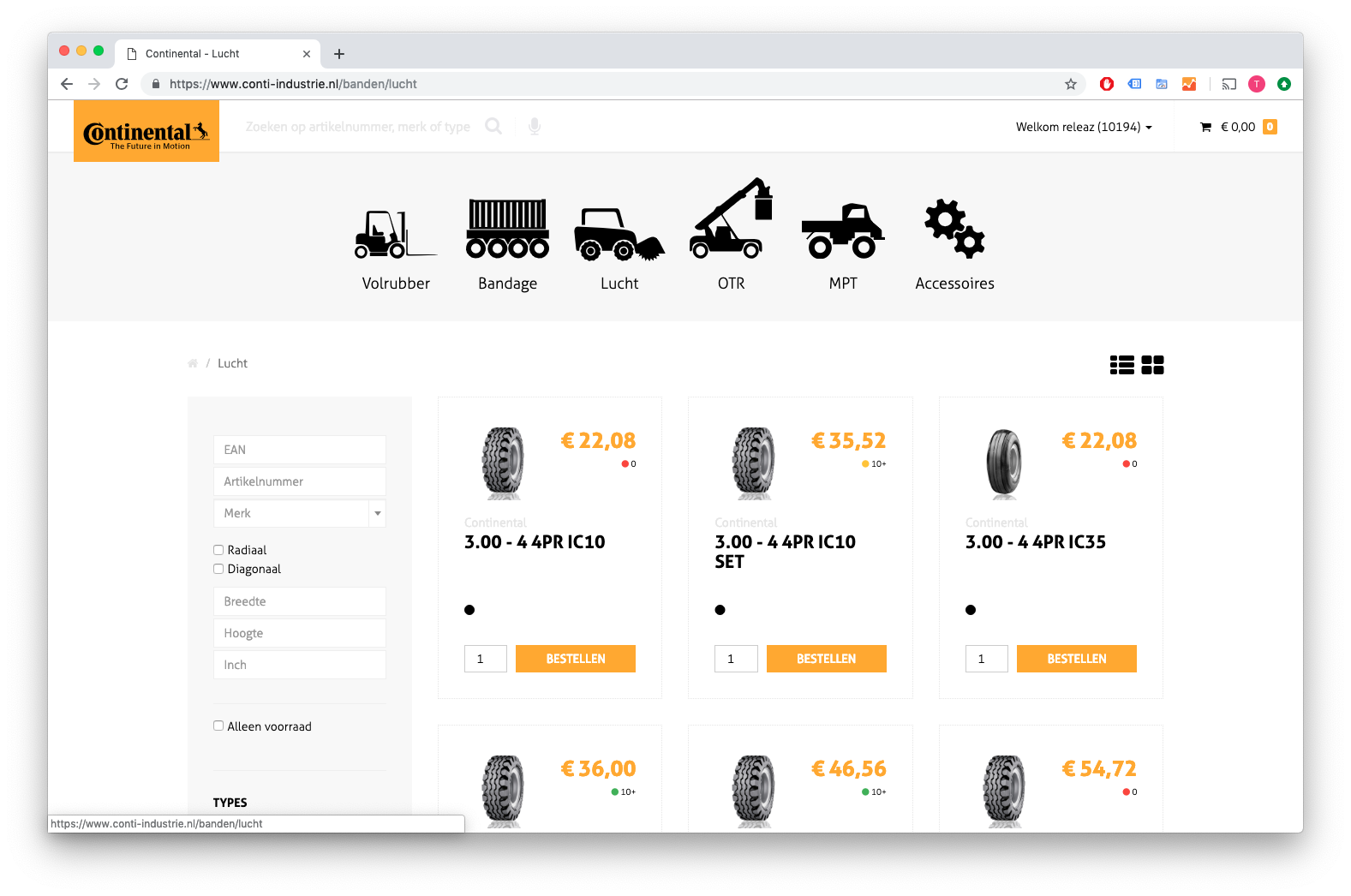Open the Accessoires gears icon

[x=954, y=229]
